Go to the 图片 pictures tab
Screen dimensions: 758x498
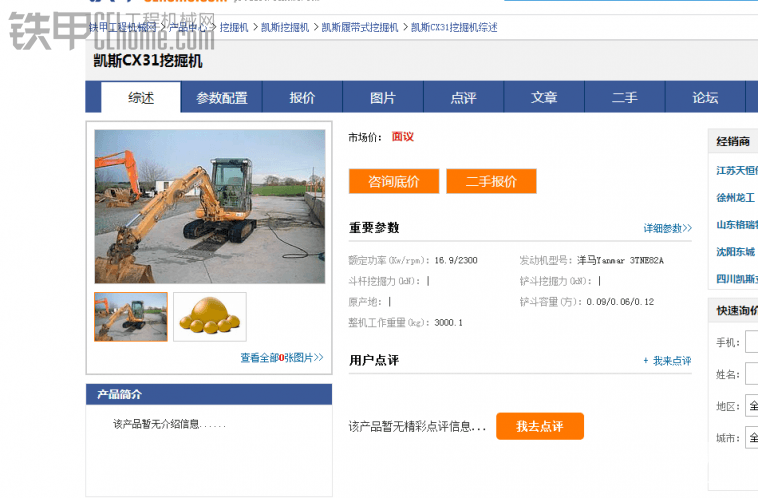[x=383, y=98]
